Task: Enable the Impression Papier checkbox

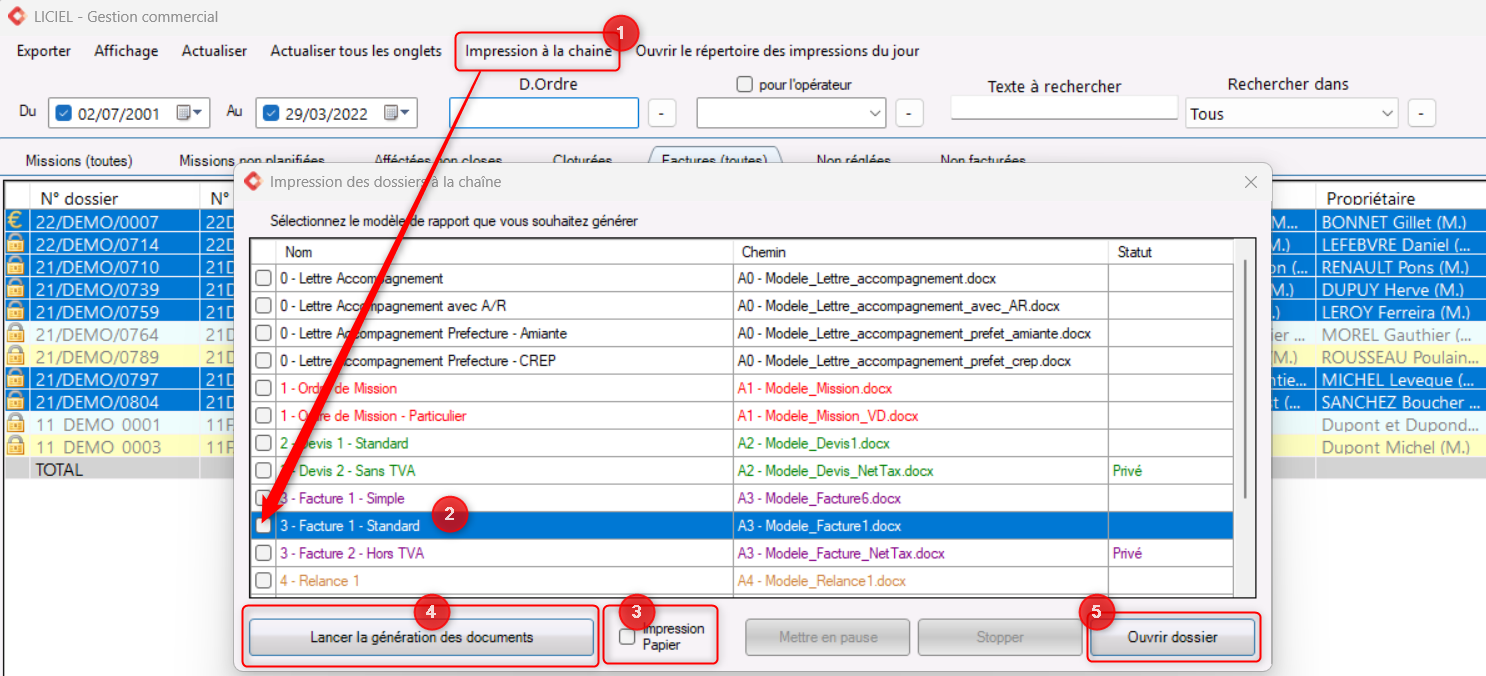Action: (x=627, y=637)
